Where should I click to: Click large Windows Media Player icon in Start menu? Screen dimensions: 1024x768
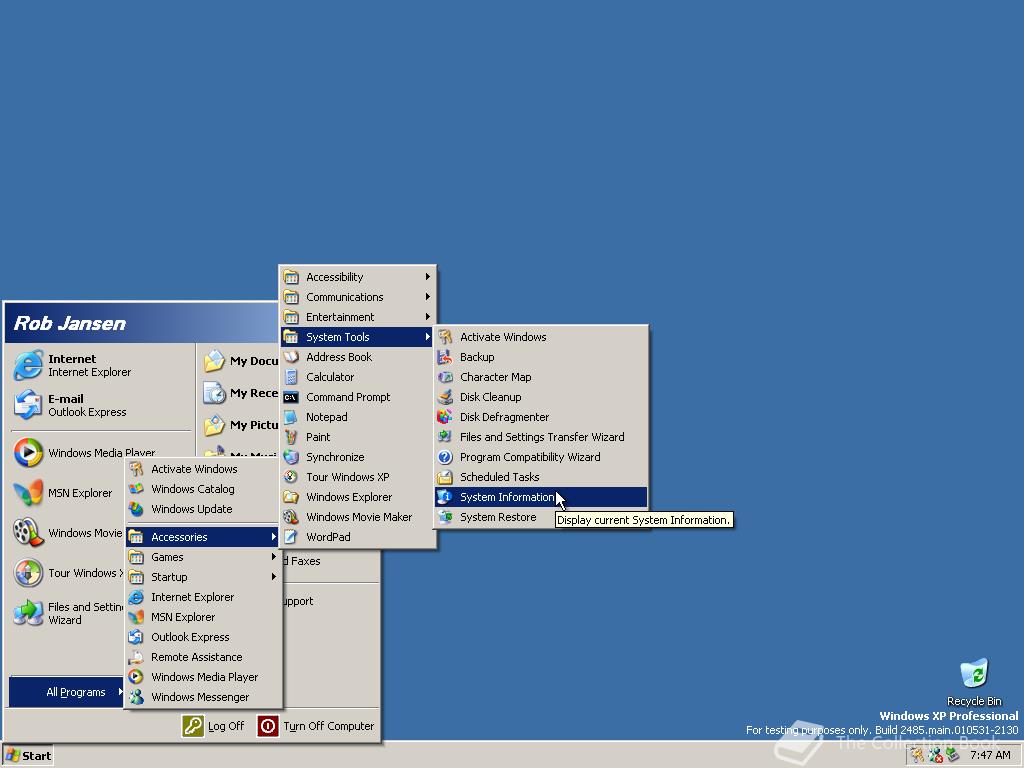click(x=28, y=453)
